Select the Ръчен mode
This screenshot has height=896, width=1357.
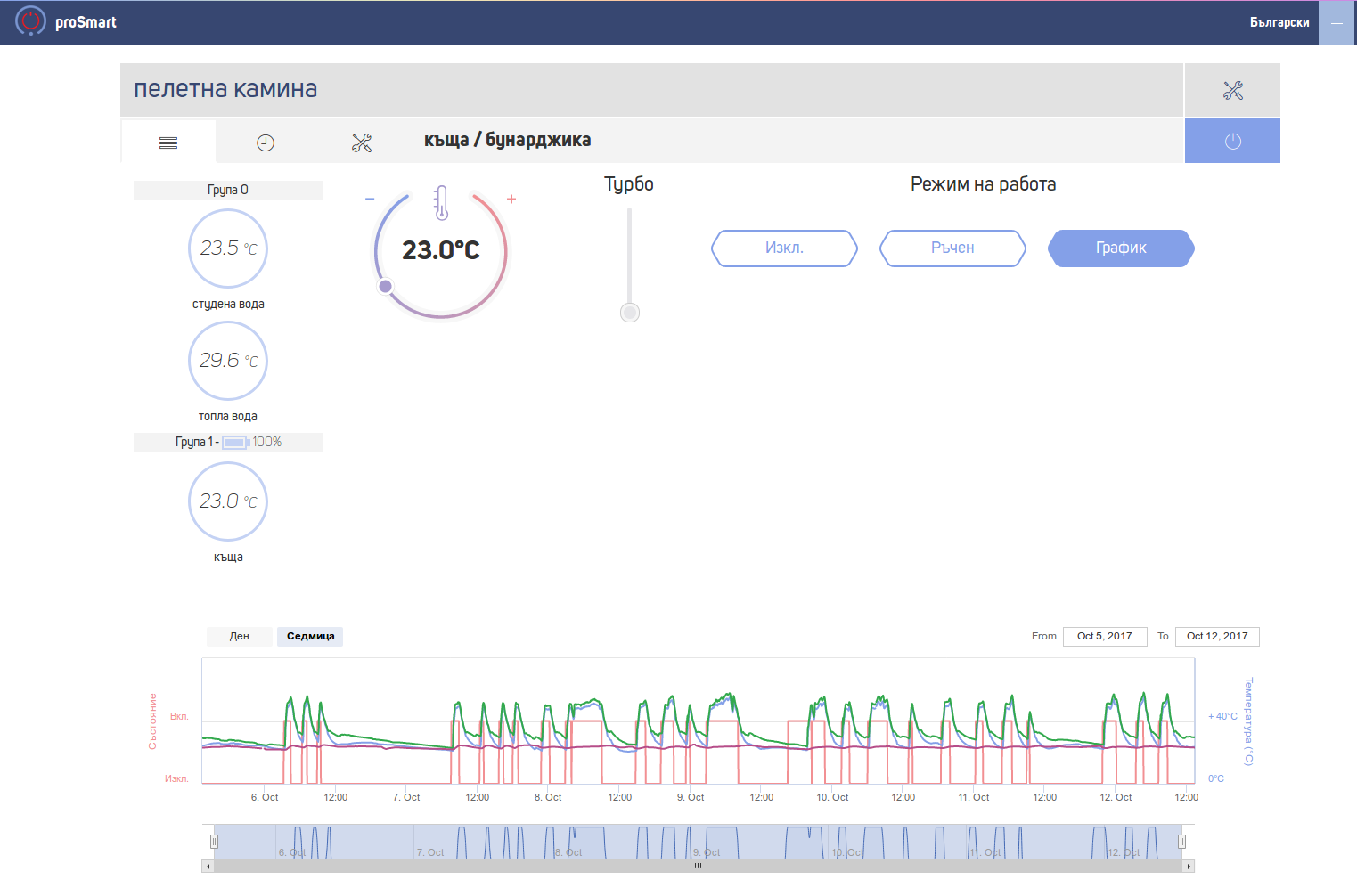point(952,248)
